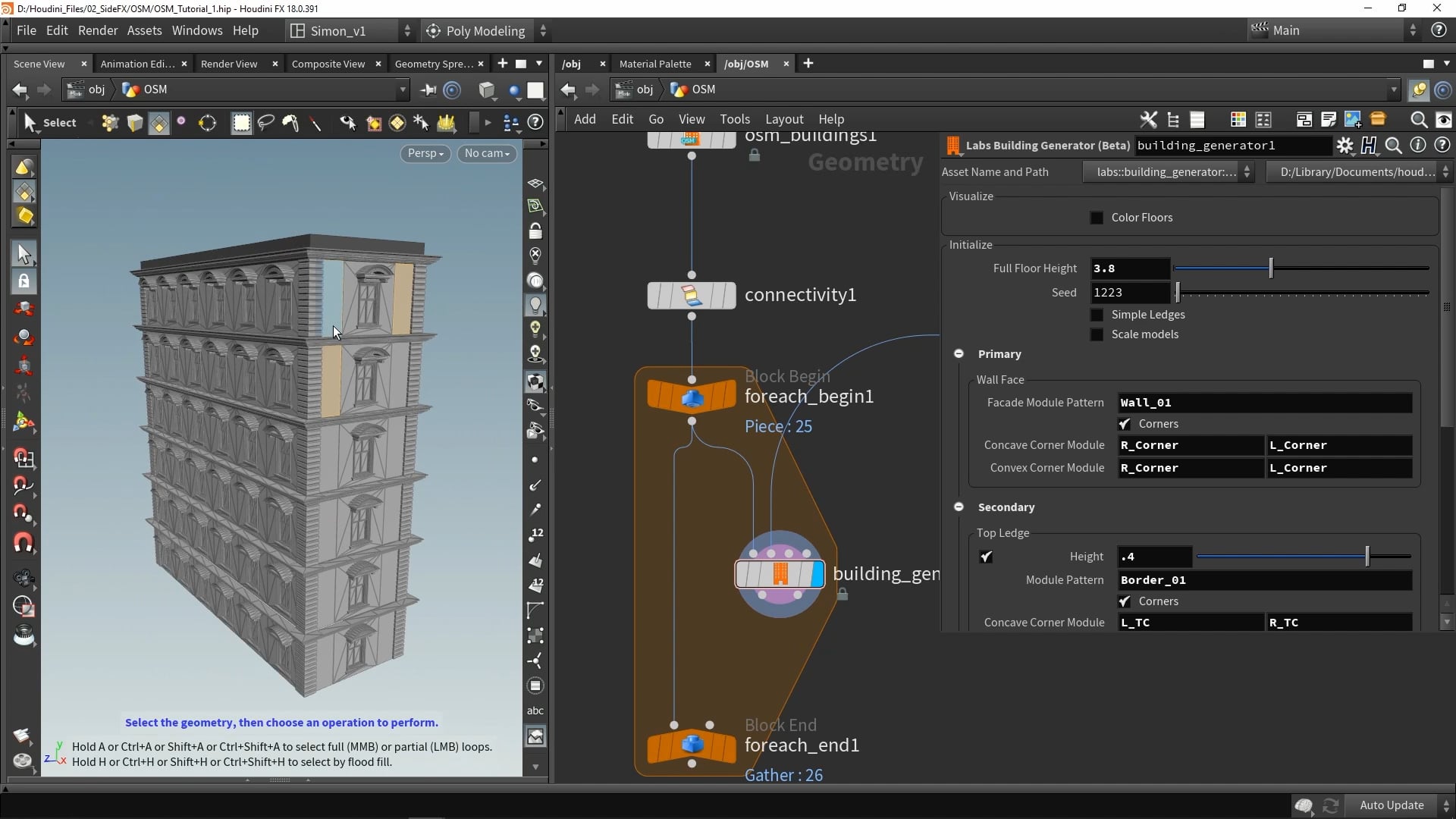Click the wrench customize icon in network editor
This screenshot has width=1456, height=819.
pyautogui.click(x=1148, y=119)
